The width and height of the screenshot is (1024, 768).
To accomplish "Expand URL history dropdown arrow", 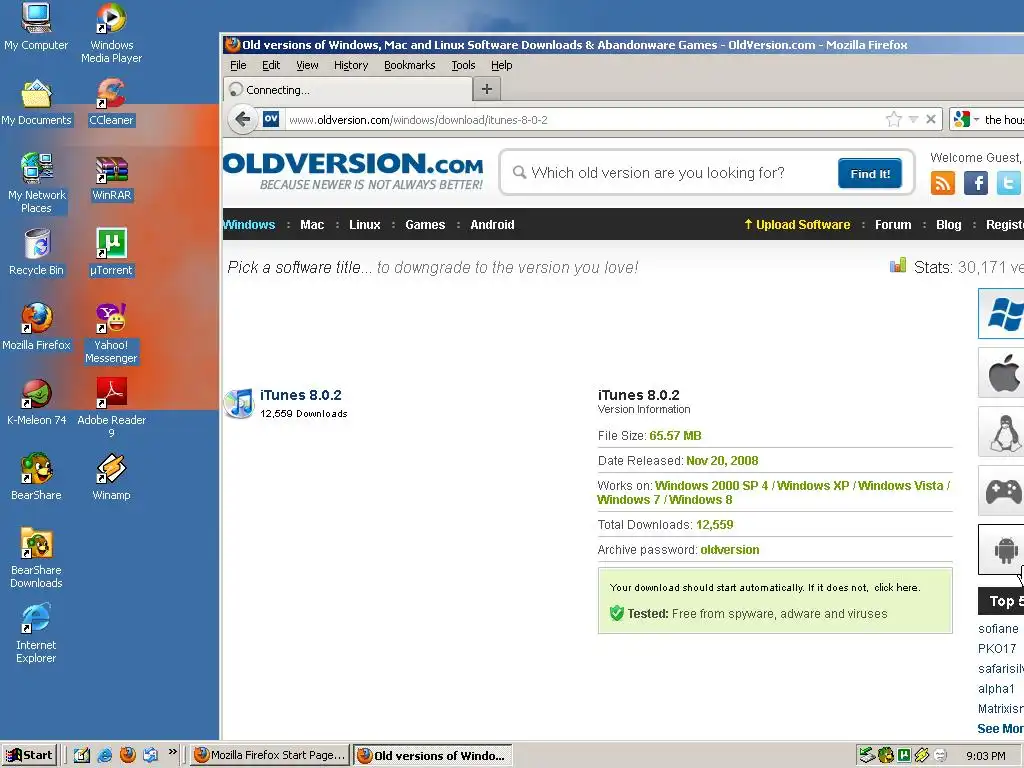I will [913, 120].
